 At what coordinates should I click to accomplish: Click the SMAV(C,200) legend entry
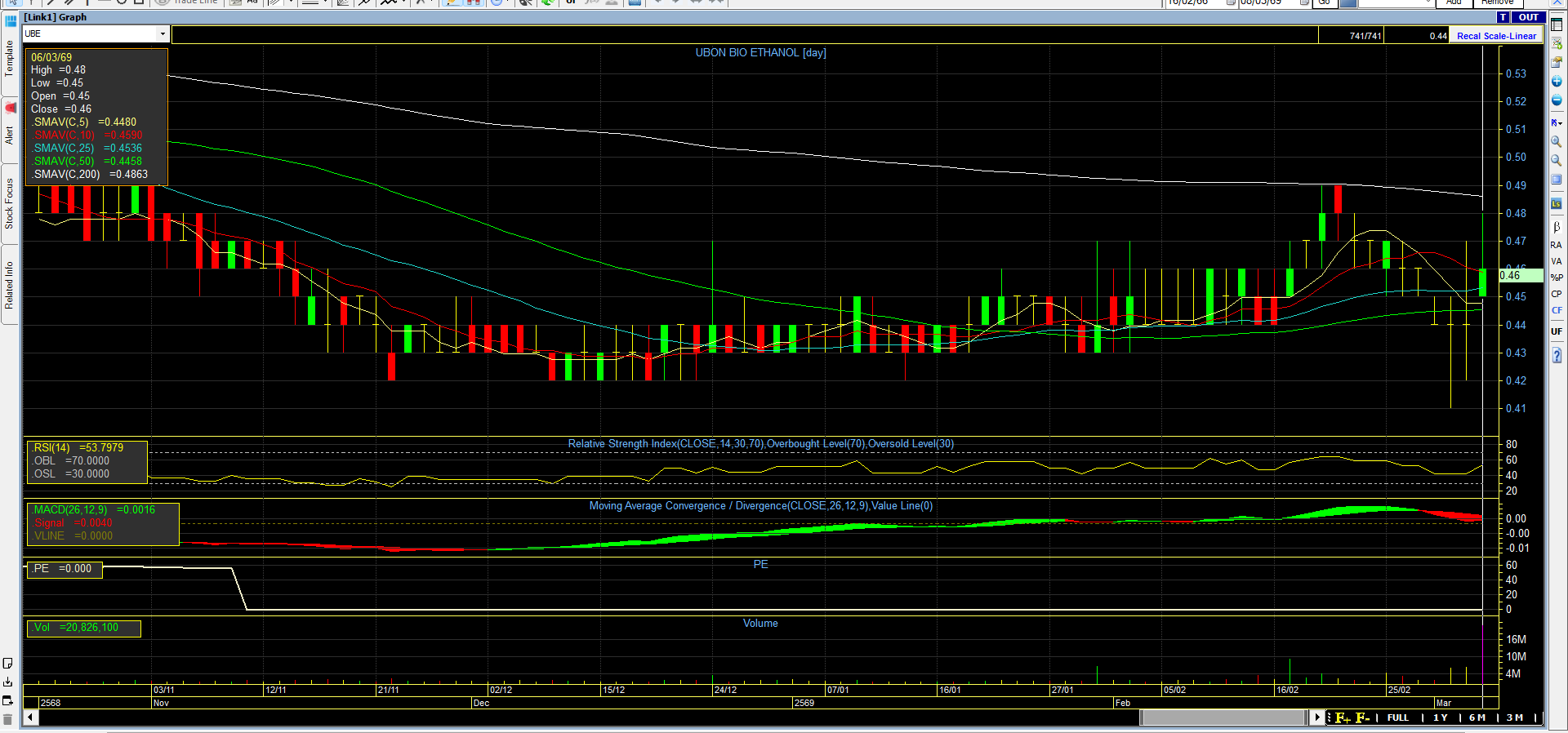[x=91, y=174]
